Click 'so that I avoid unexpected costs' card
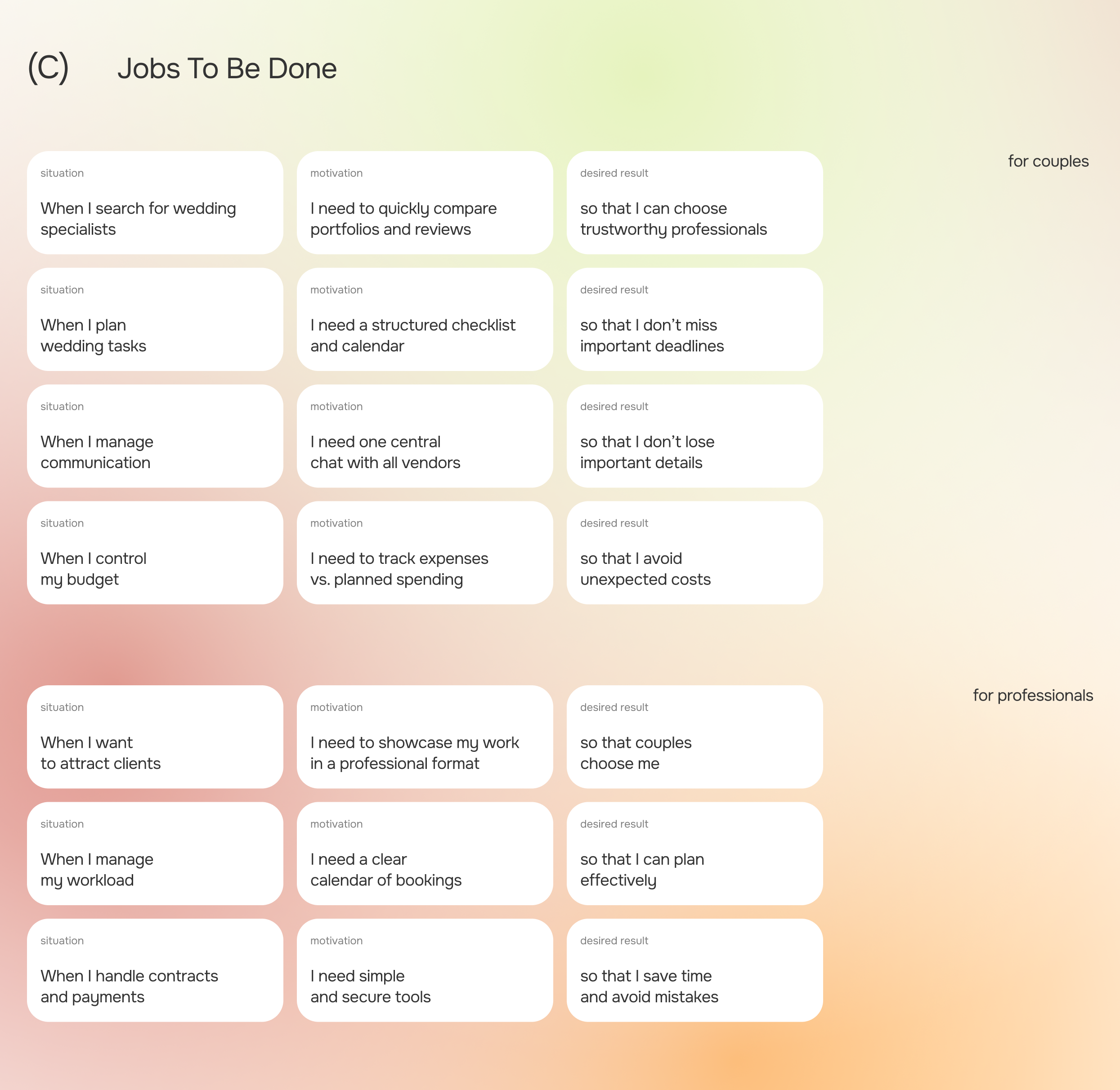This screenshot has width=1120, height=1090. pos(694,553)
